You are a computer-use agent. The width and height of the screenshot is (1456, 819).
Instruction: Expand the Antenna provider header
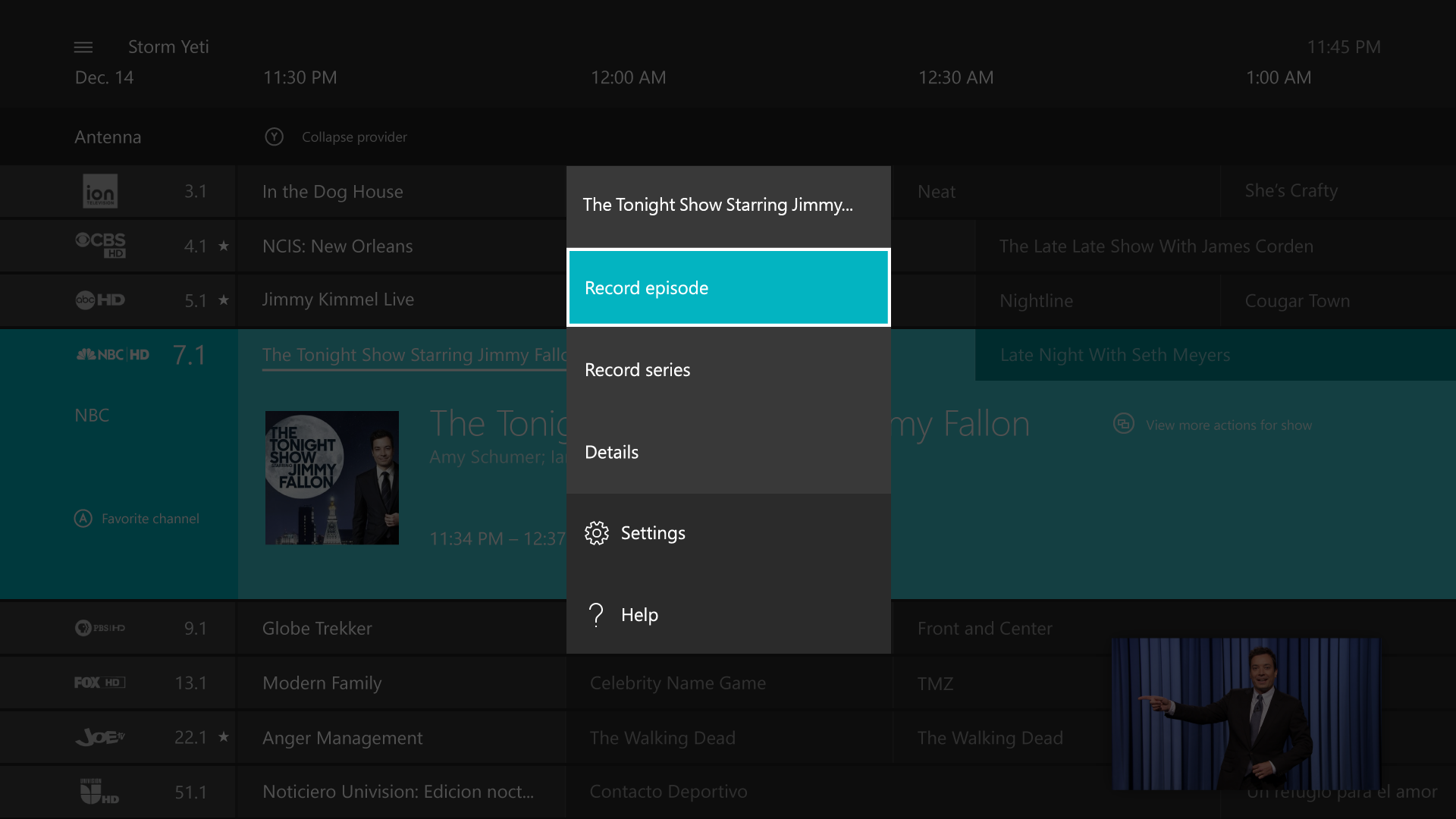[108, 137]
